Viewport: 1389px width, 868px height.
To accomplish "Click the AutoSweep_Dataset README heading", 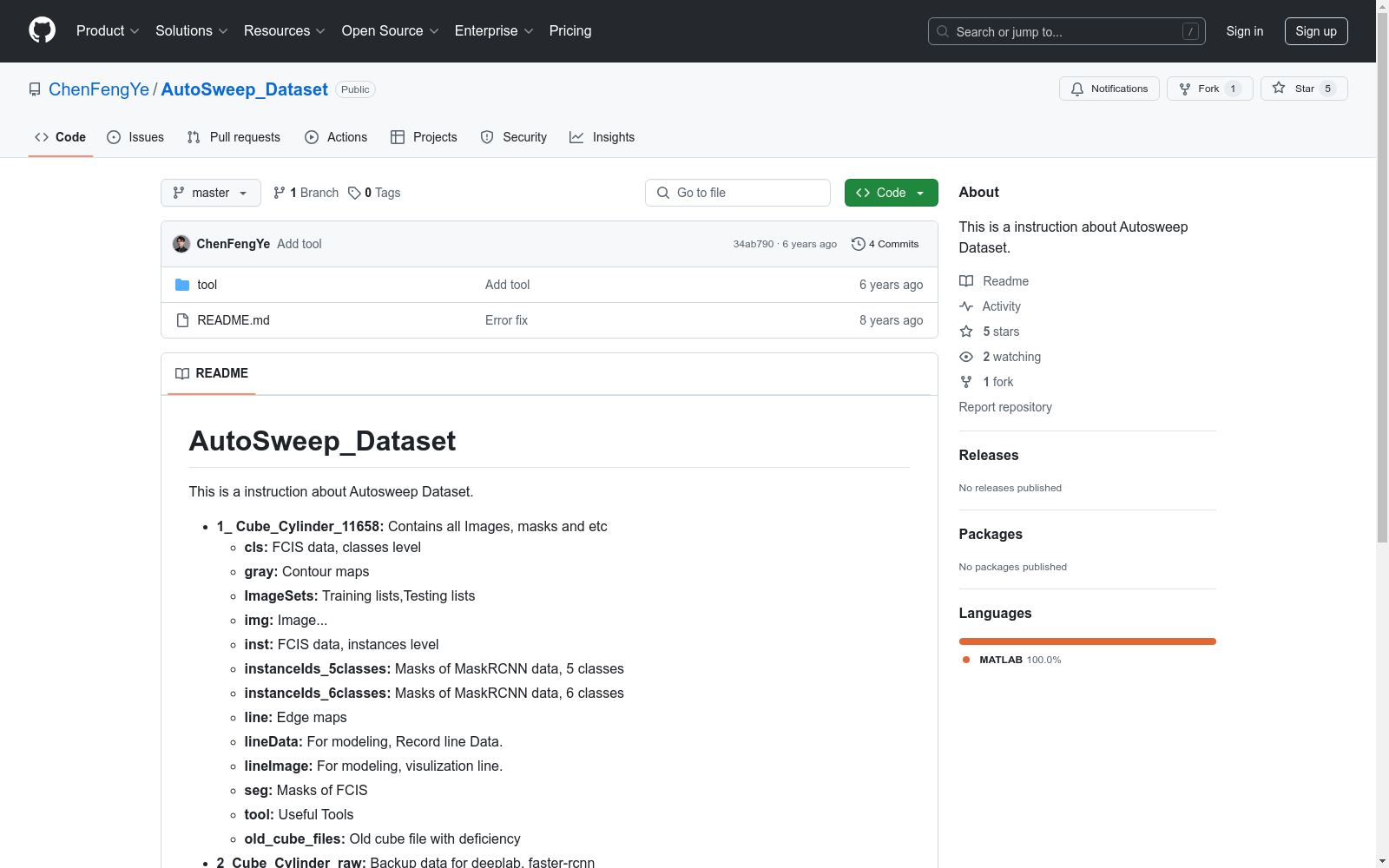I will 322,441.
